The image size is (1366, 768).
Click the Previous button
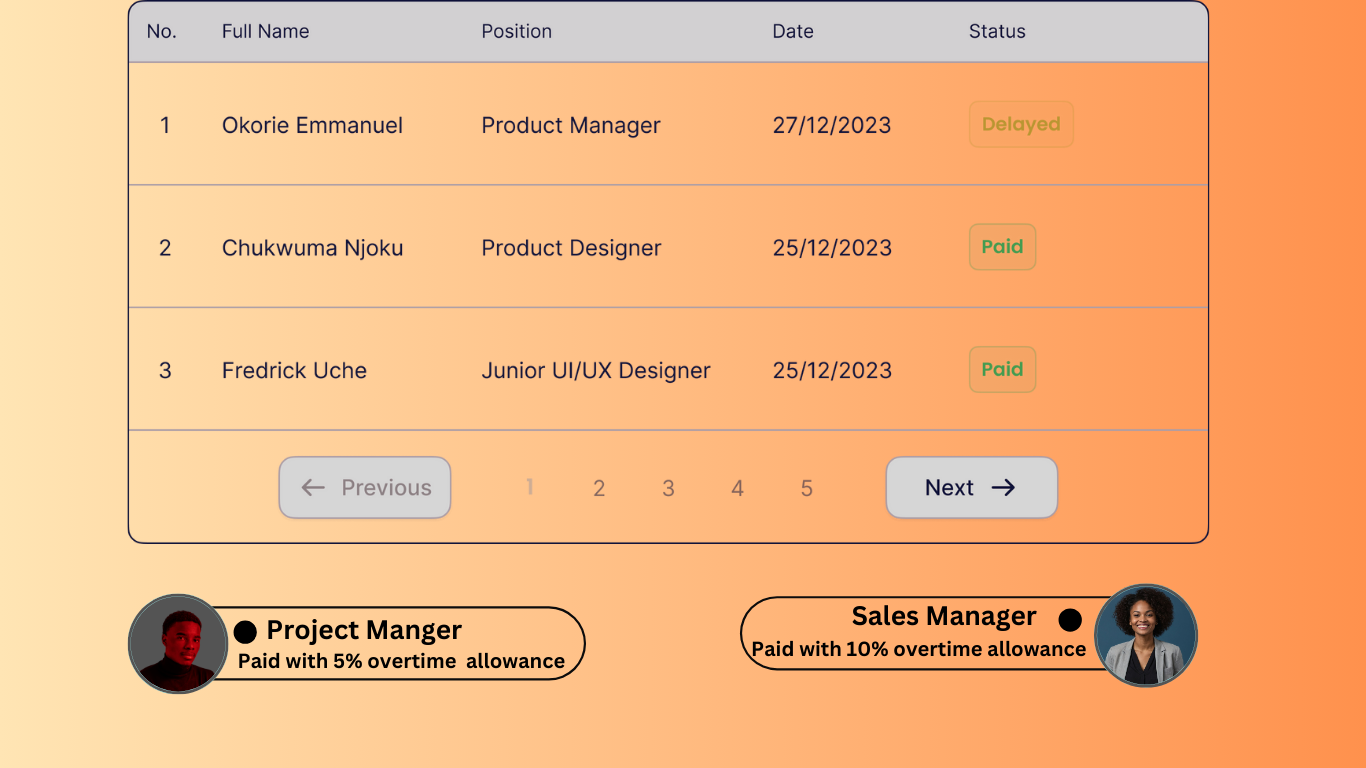[x=365, y=488]
